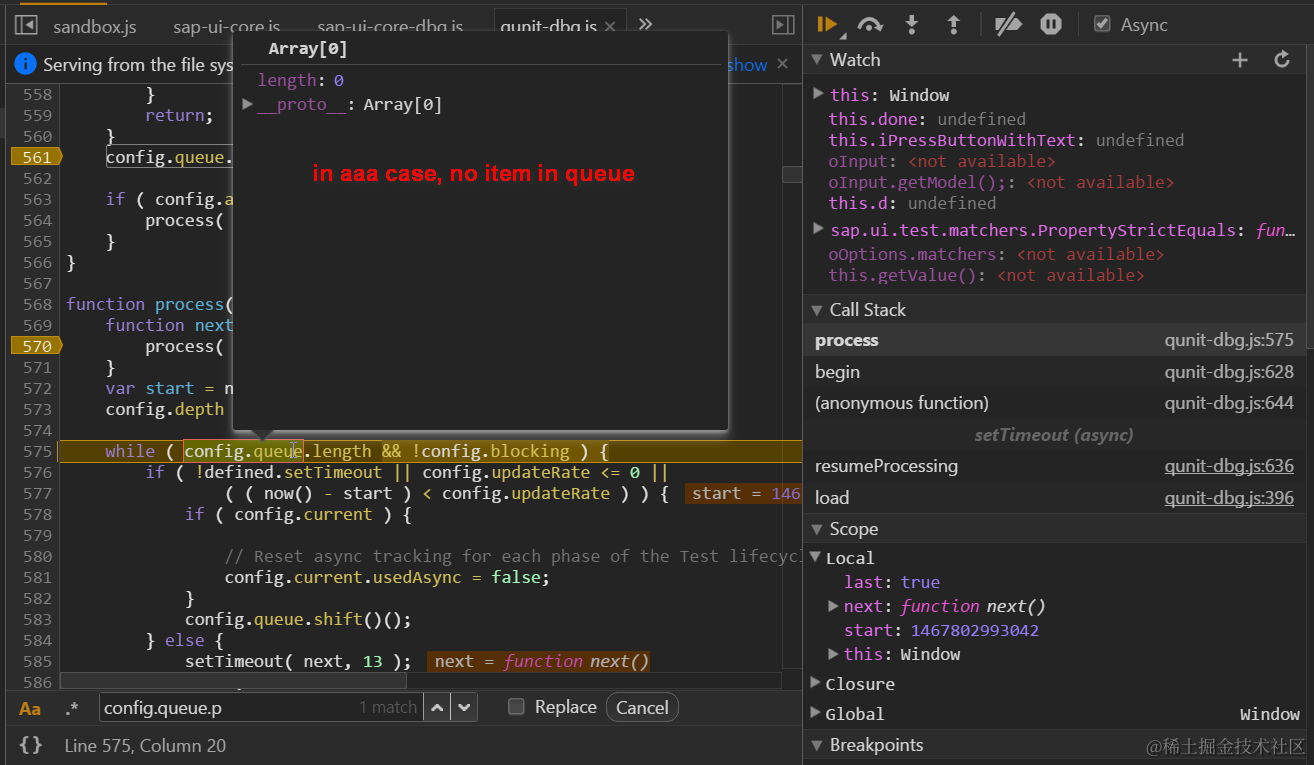Expand PropertyStrictEquals watch entry
Viewport: 1314px width, 765px height.
tap(818, 230)
